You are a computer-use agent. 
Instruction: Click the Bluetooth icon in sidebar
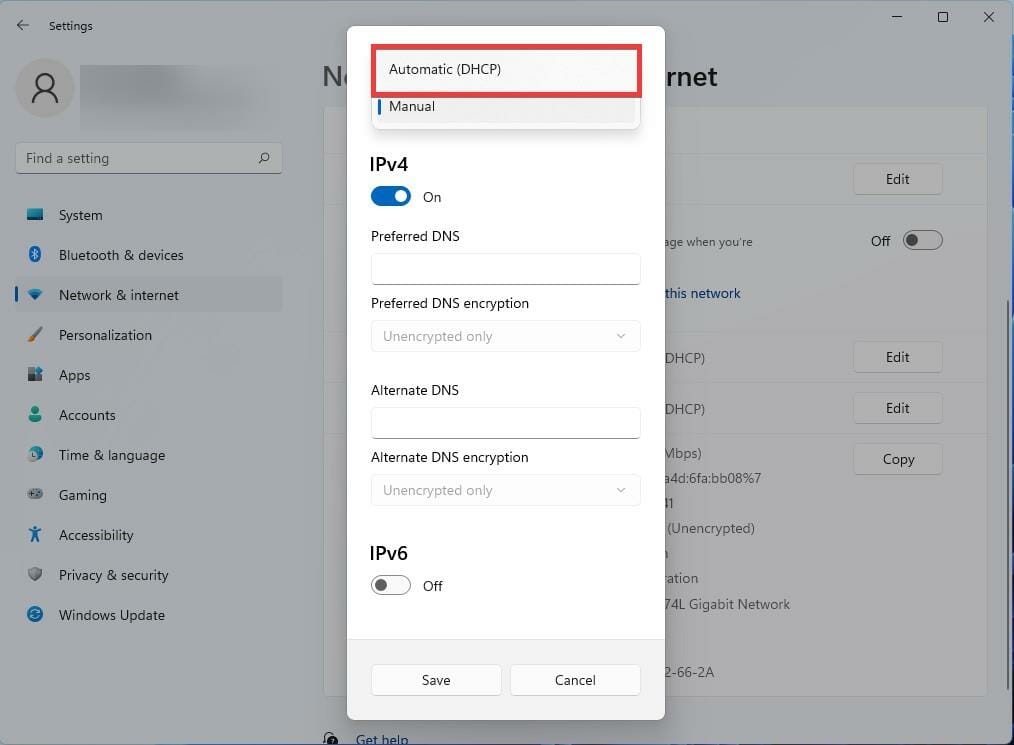point(35,255)
